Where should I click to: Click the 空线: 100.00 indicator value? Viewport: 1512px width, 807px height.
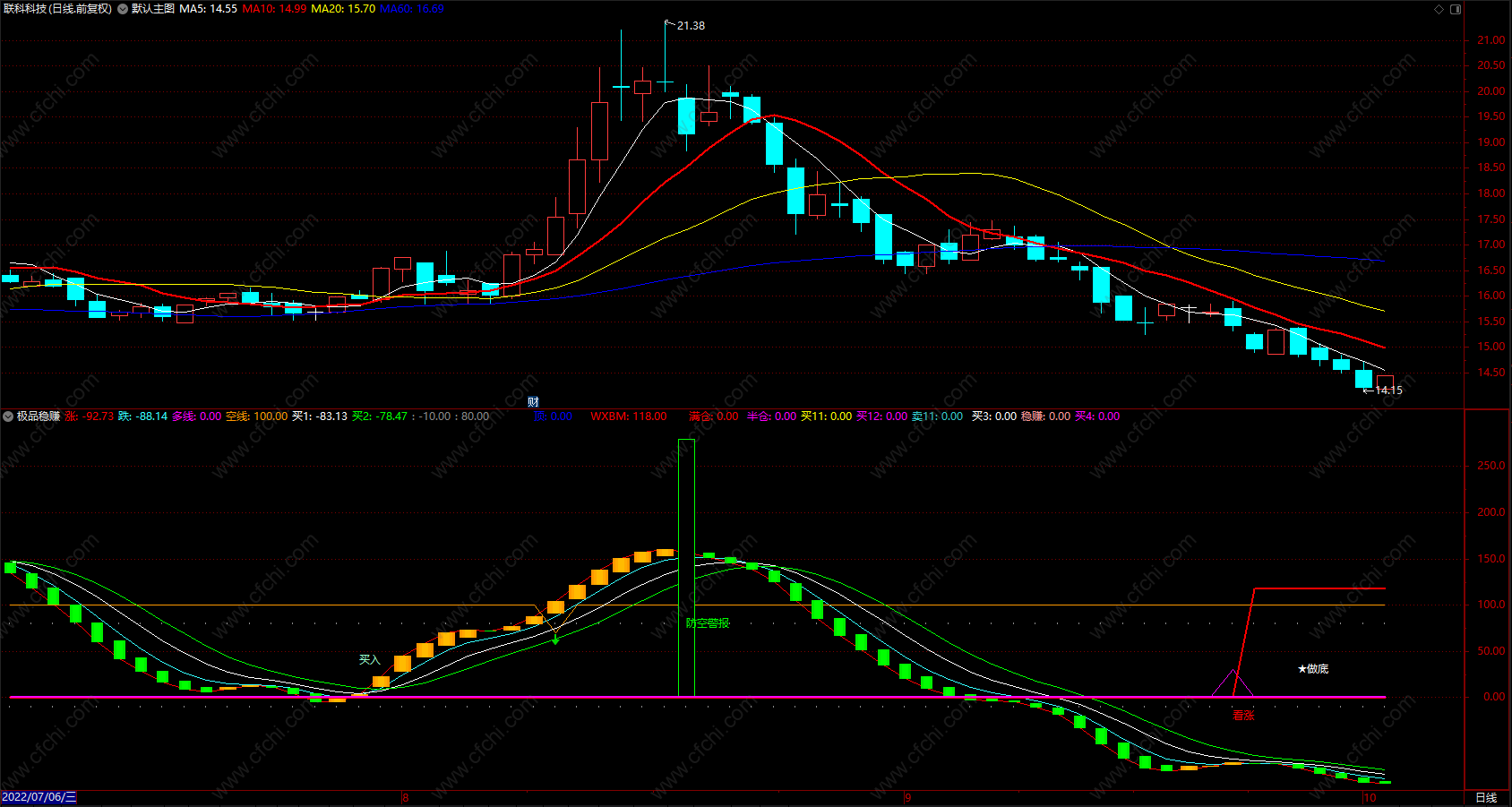click(257, 416)
